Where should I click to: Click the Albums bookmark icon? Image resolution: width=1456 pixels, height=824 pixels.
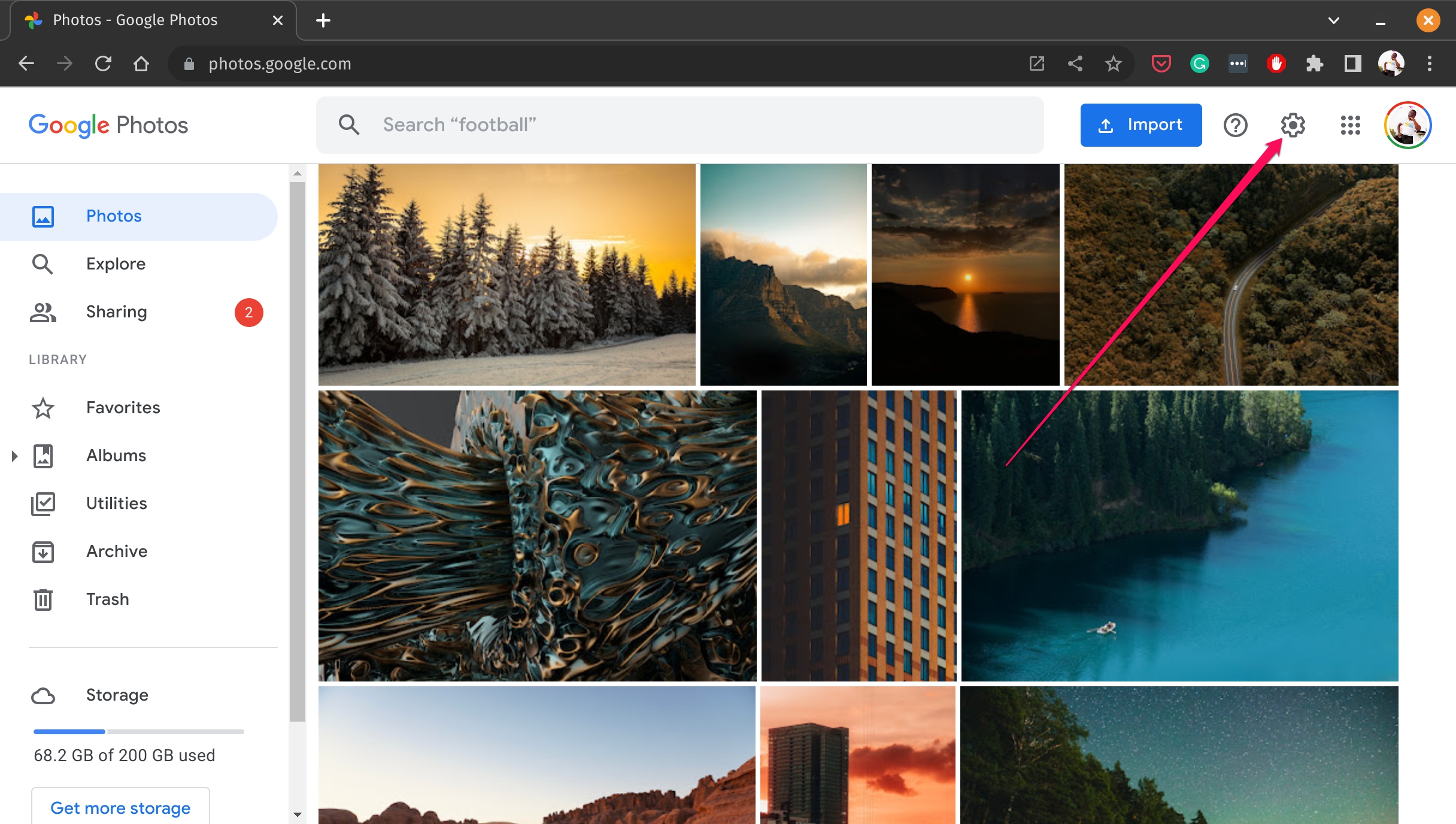coord(43,456)
